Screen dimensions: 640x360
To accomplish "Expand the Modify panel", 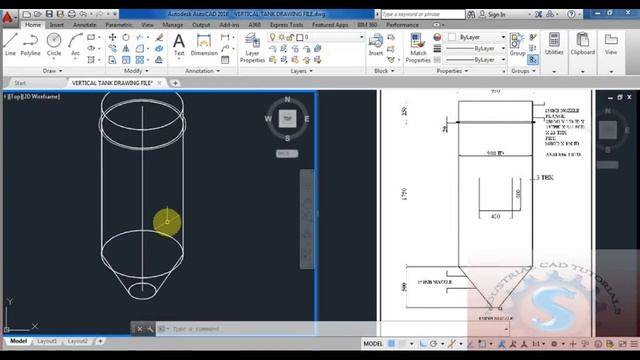I will coord(136,71).
